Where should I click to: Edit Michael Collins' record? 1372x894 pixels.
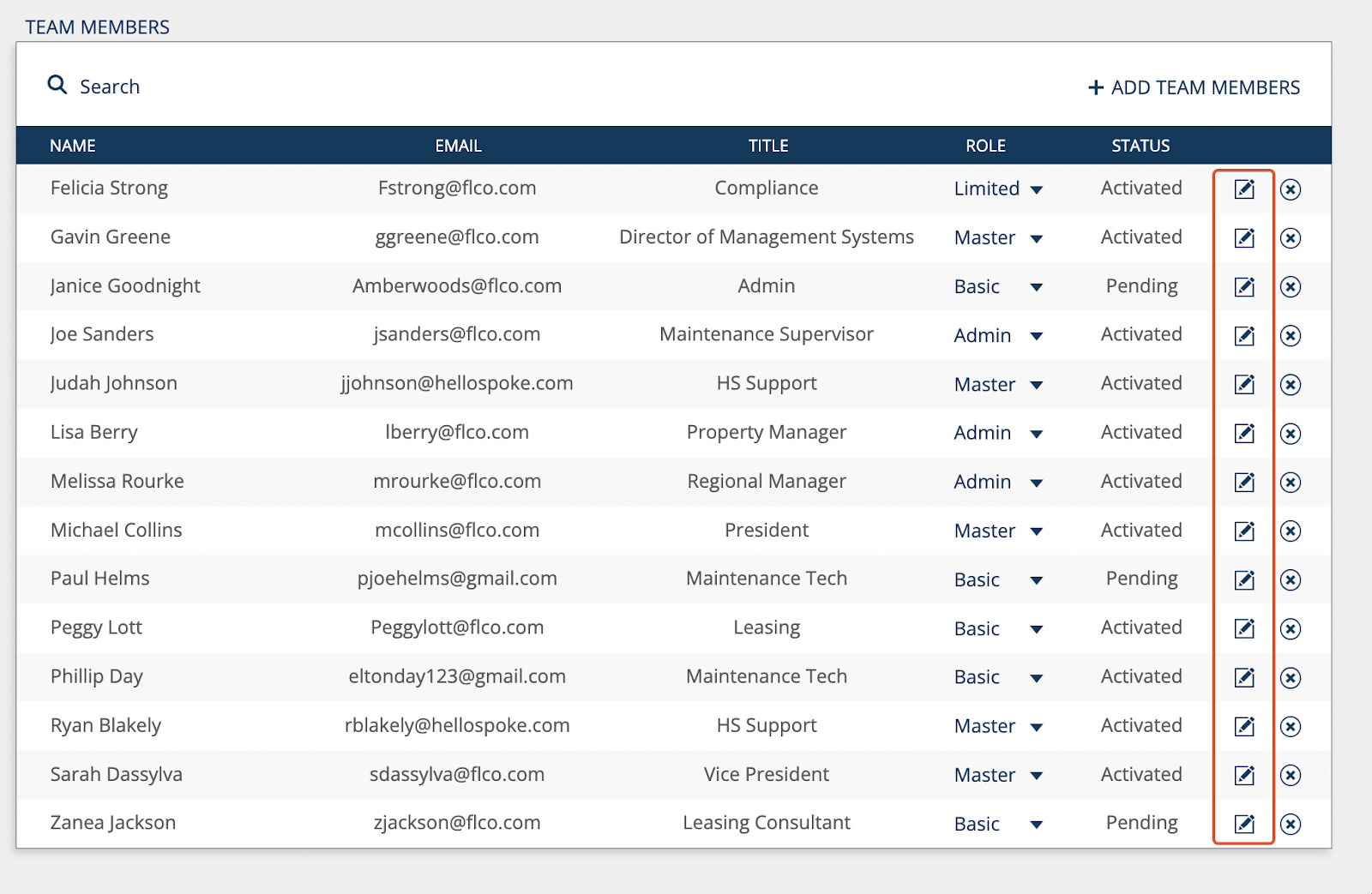click(1244, 531)
